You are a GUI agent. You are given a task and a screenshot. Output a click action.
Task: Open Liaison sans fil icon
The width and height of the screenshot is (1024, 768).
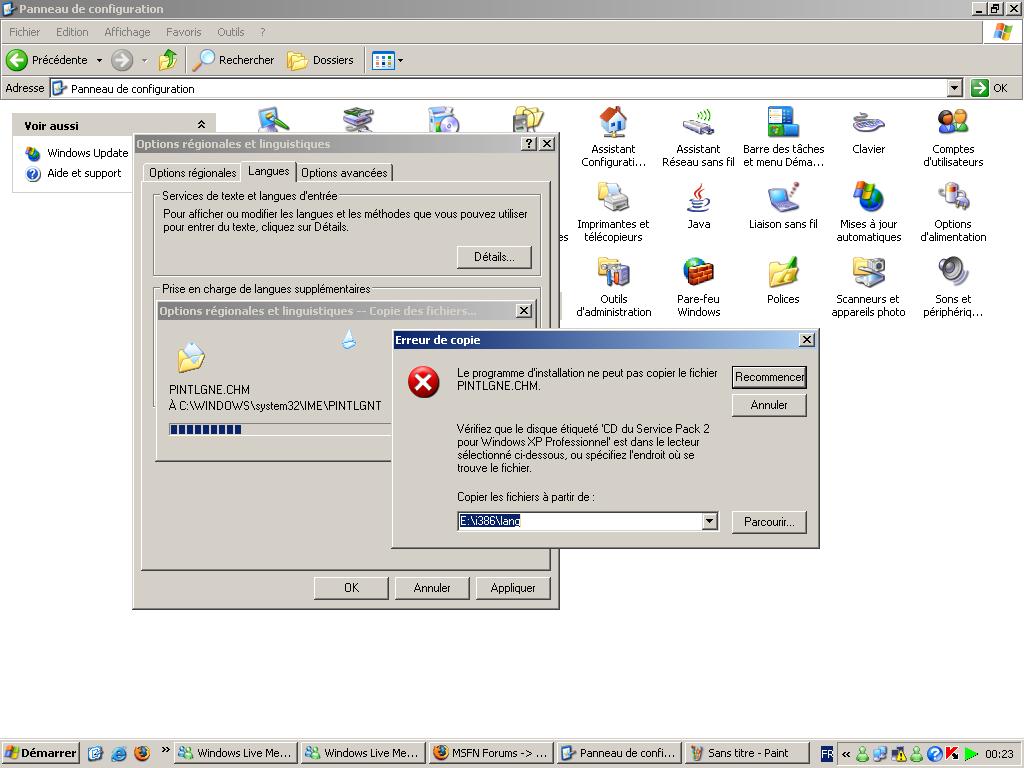tap(783, 197)
